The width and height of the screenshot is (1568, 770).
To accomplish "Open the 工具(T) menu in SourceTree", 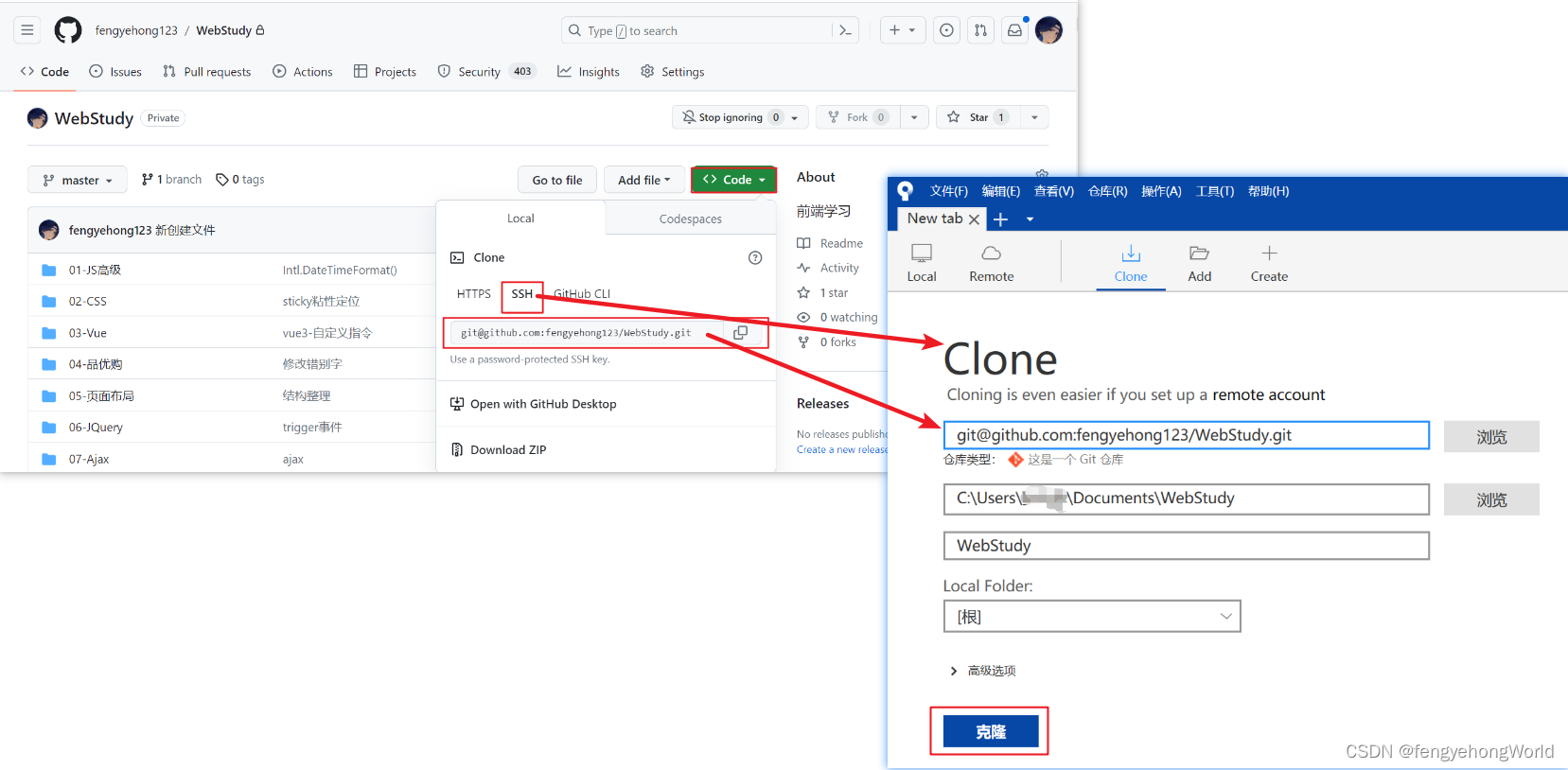I will click(1215, 191).
